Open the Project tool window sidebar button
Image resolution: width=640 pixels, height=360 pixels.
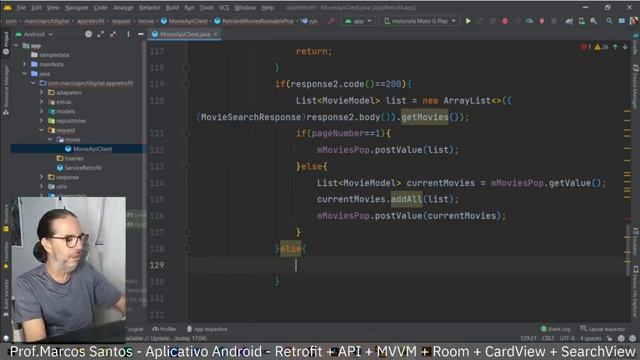[x=6, y=43]
